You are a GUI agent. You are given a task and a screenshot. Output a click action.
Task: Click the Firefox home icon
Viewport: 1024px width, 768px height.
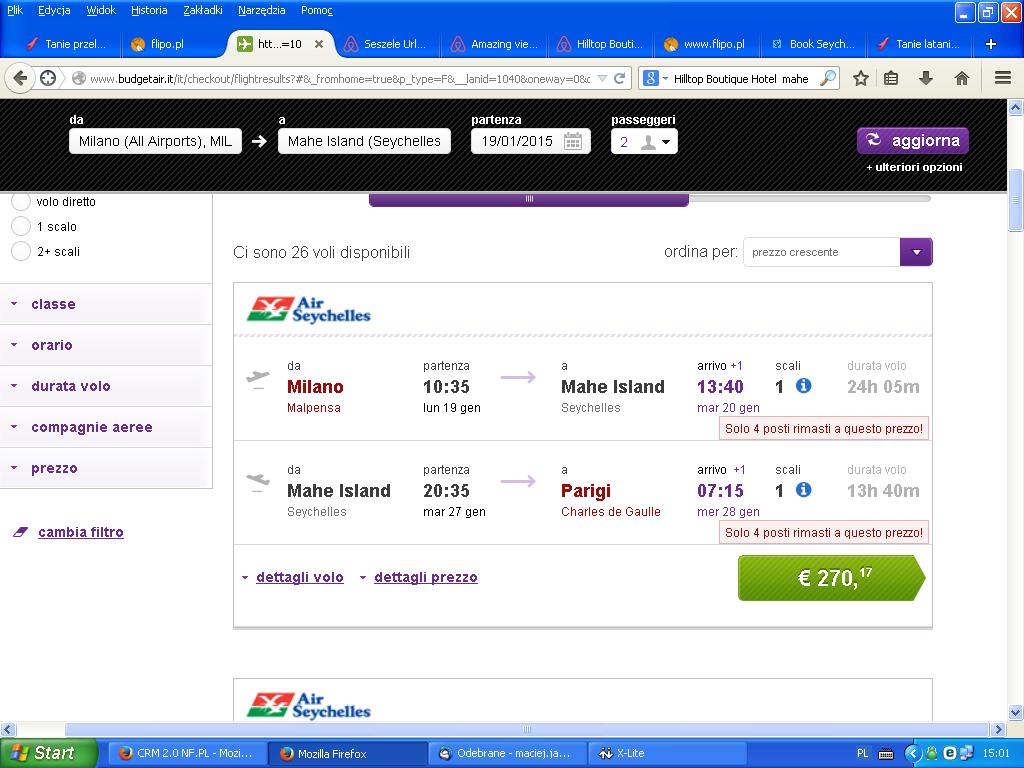[x=961, y=78]
